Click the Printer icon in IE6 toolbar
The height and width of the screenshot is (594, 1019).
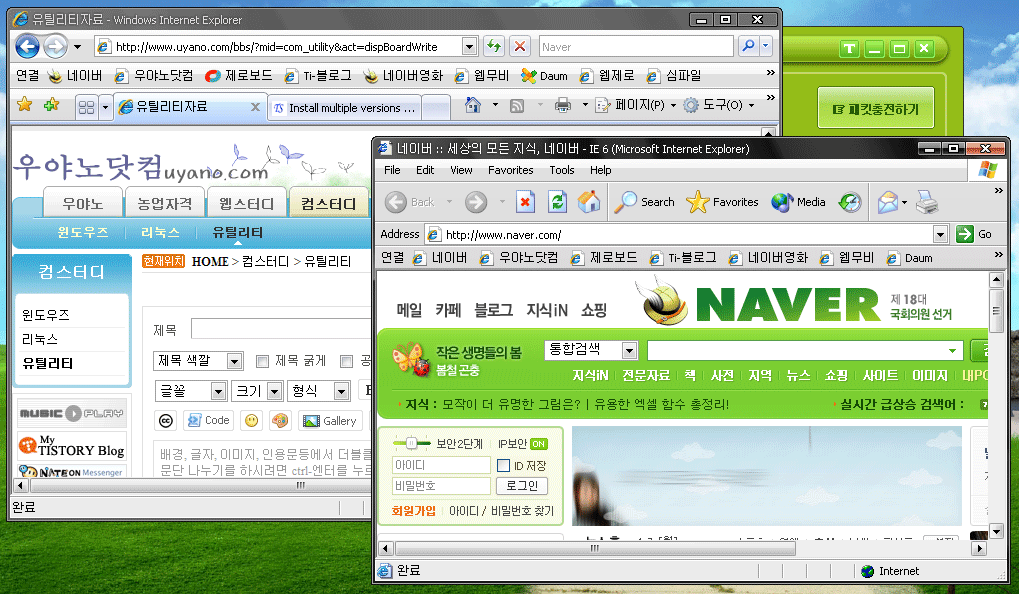927,202
